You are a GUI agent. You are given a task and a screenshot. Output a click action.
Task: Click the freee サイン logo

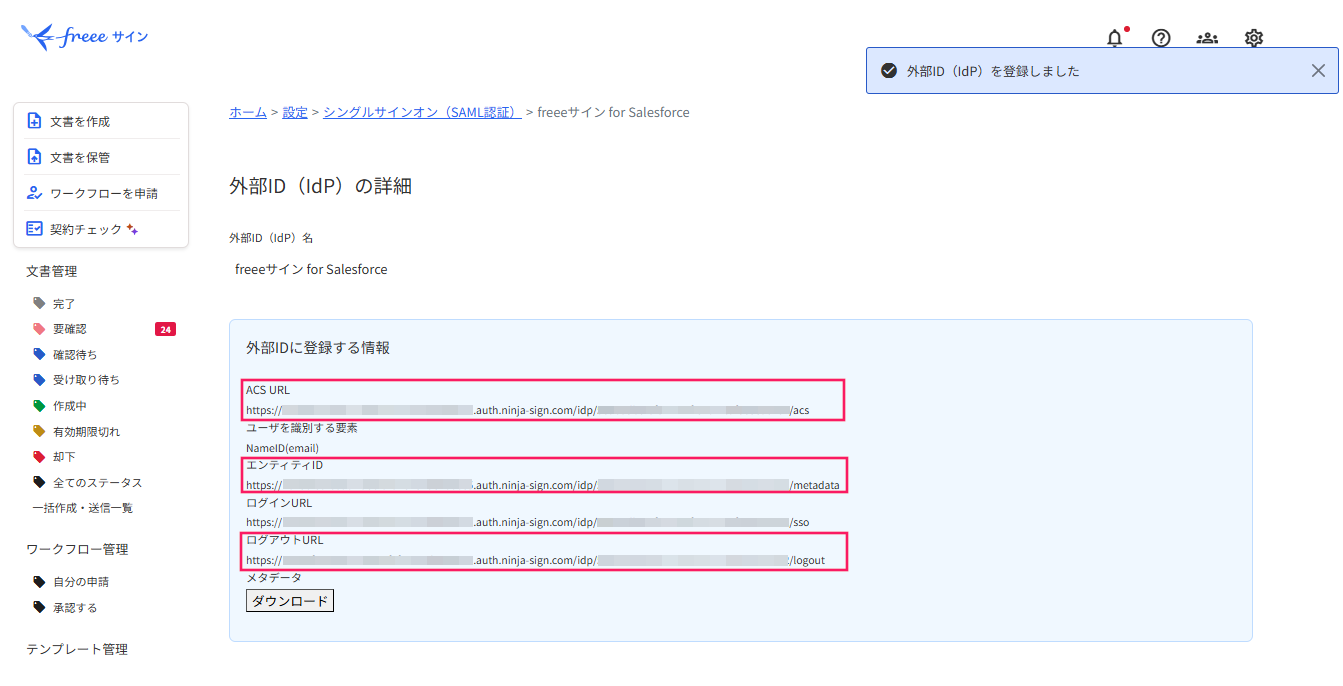click(84, 37)
